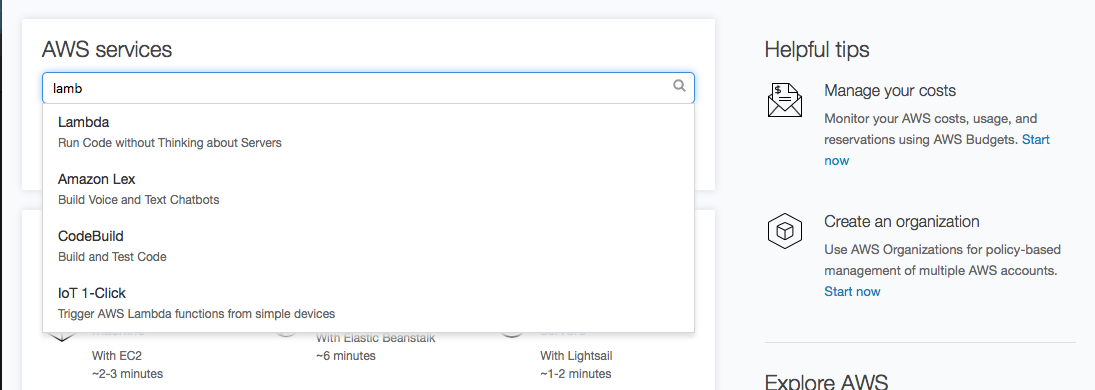Select the IoT 1-Click search result

(368, 303)
